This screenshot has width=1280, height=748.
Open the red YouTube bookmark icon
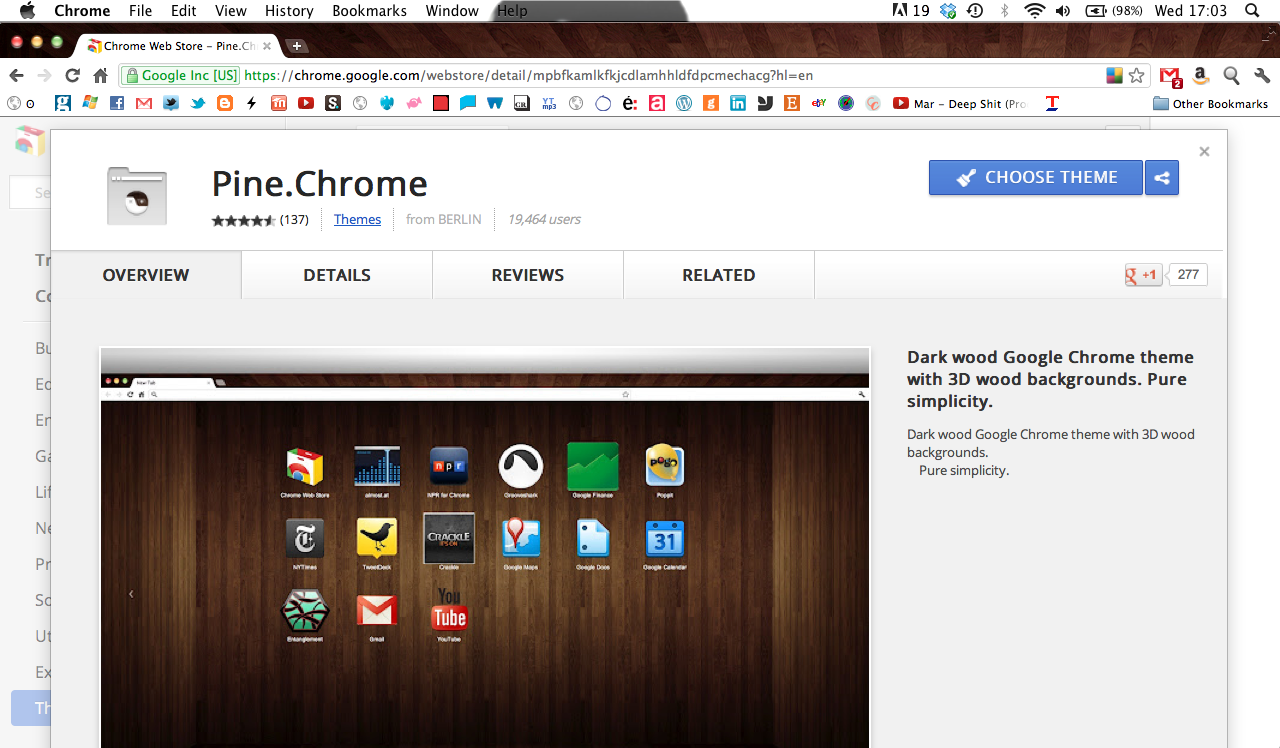[x=306, y=103]
